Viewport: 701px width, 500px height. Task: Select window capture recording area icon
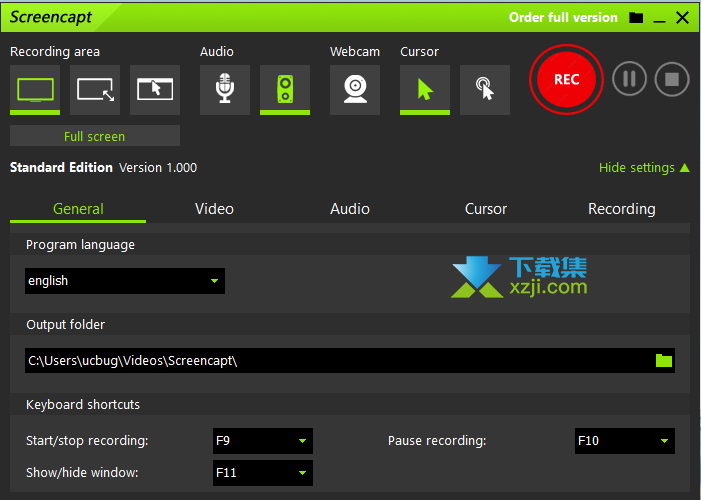pyautogui.click(x=155, y=89)
